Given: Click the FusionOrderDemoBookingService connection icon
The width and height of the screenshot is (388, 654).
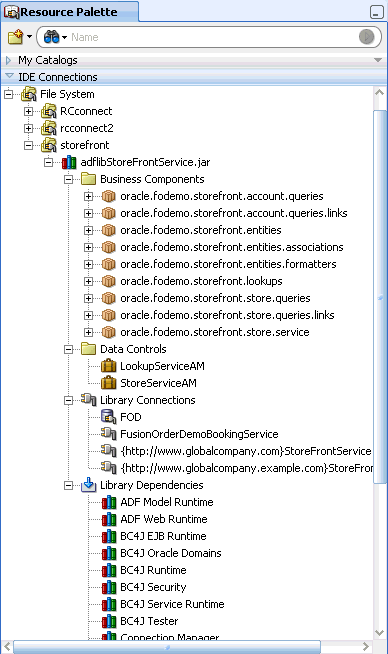Looking at the screenshot, I should (108, 433).
